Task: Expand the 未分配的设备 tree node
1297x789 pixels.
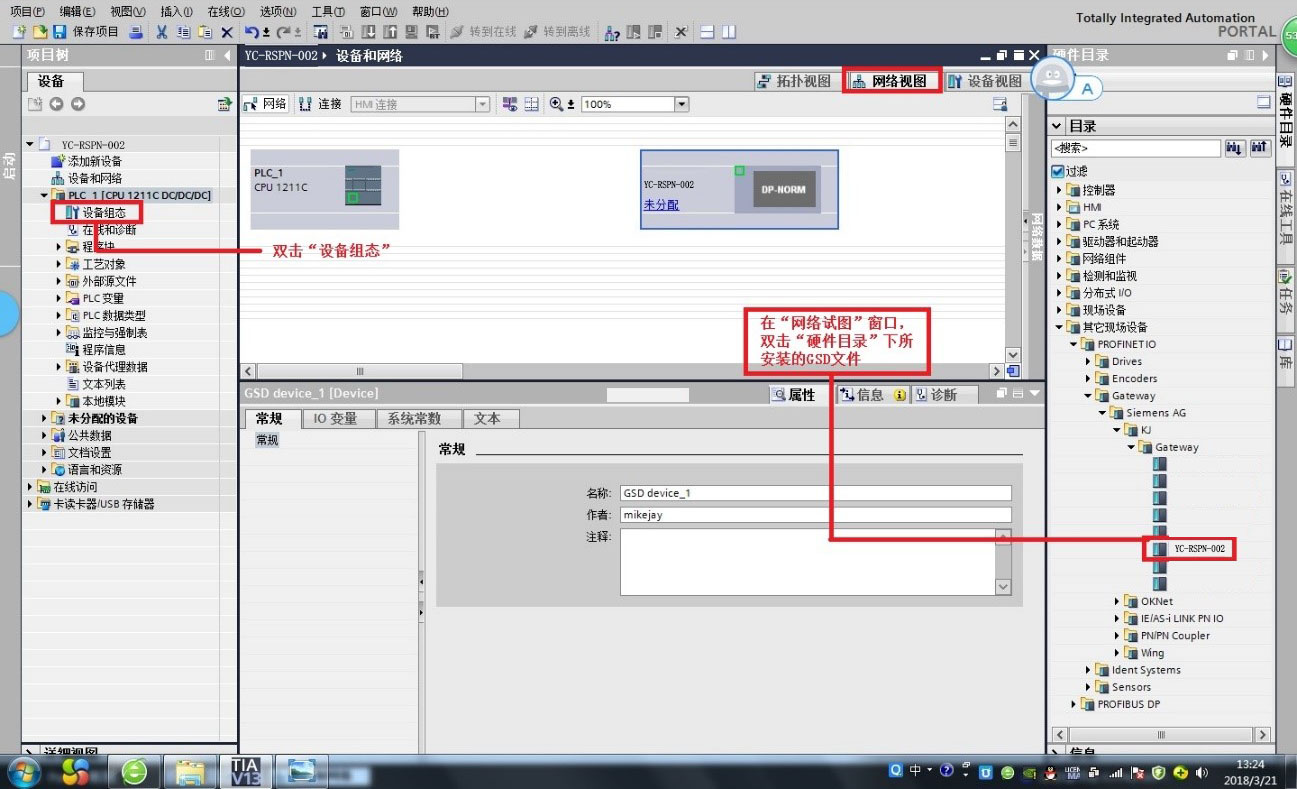Action: point(44,418)
